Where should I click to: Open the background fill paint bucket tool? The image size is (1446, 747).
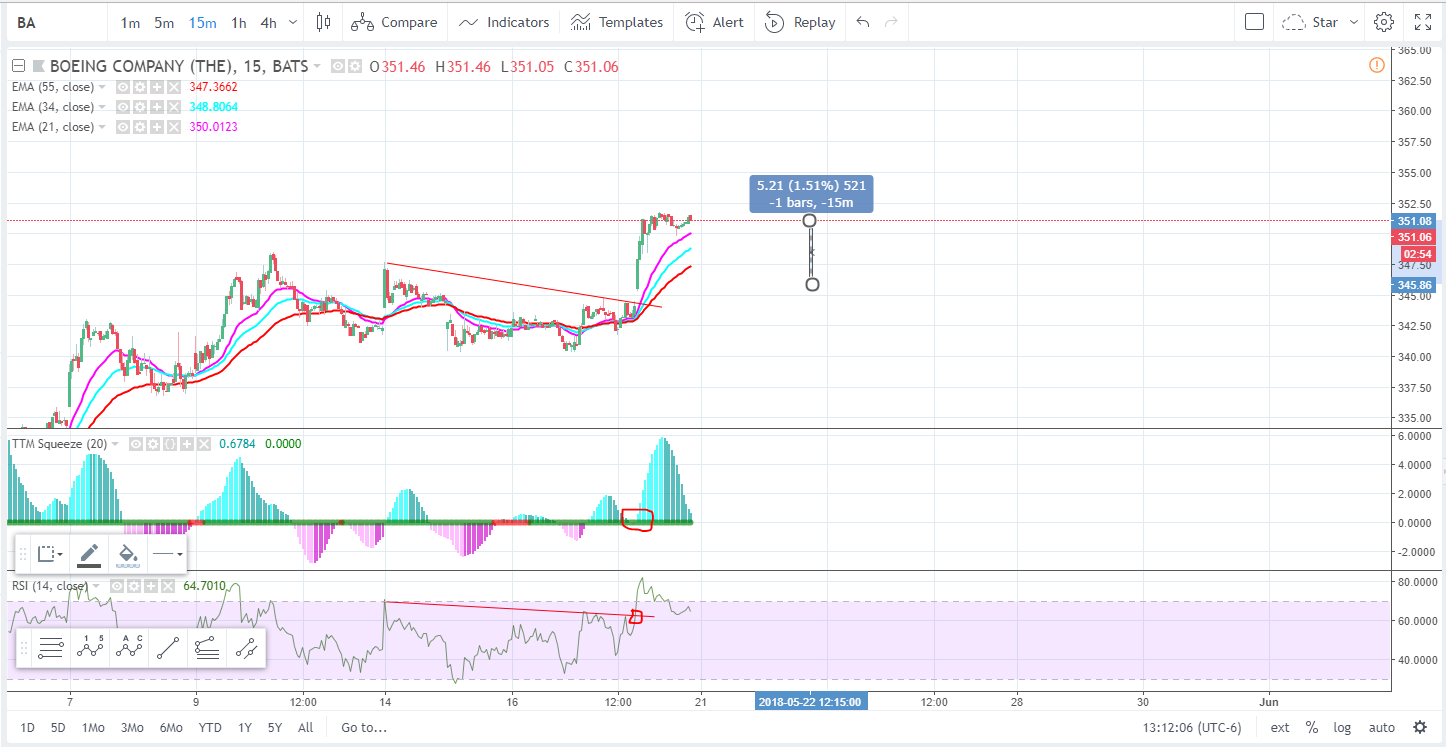[x=128, y=553]
